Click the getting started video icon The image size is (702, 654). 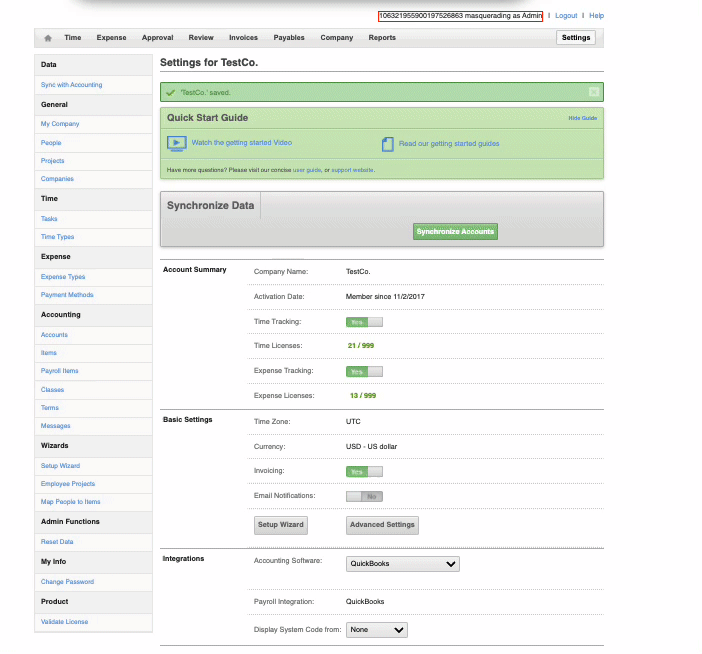[x=176, y=143]
